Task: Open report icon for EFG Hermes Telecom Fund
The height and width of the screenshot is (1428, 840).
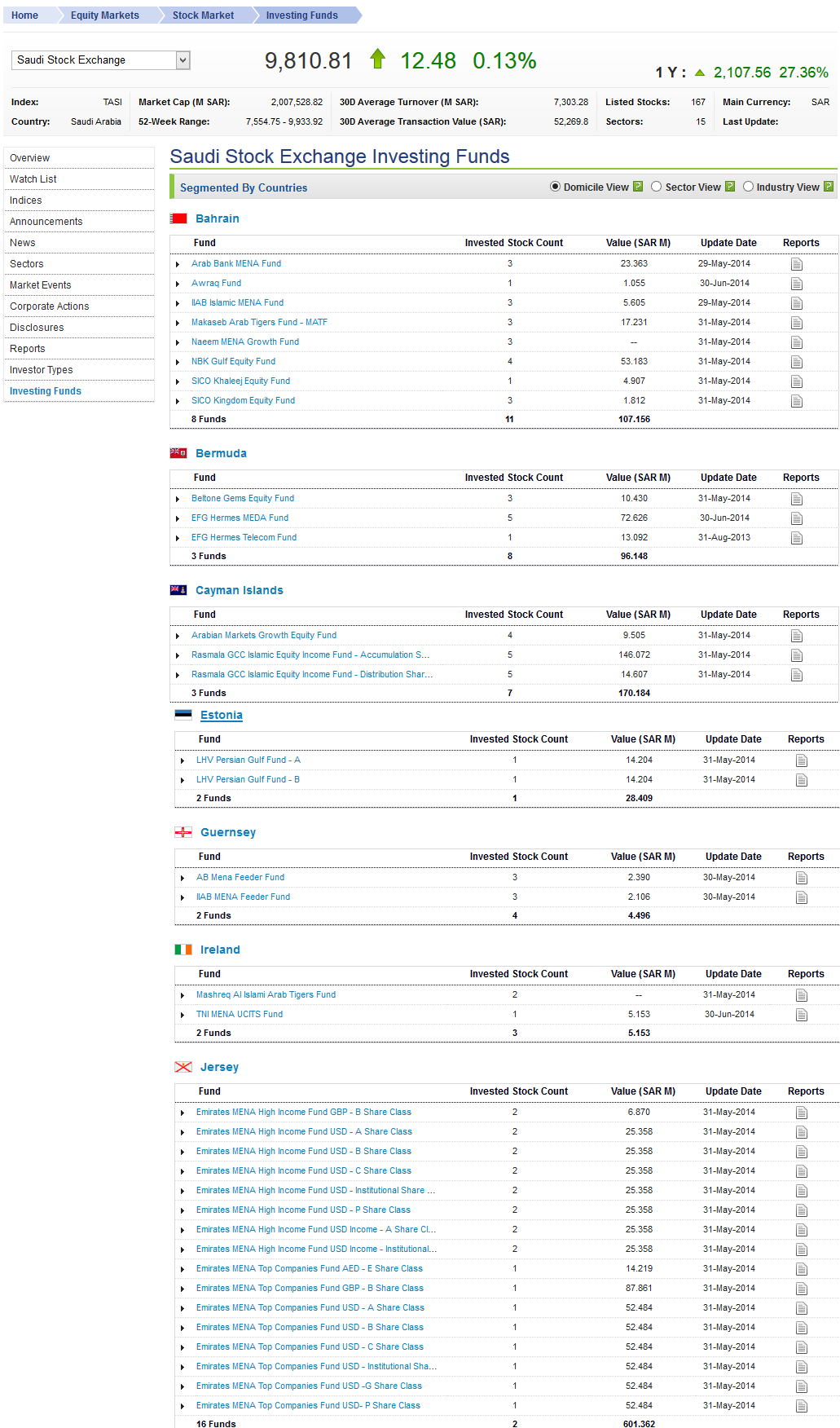Action: pos(797,538)
